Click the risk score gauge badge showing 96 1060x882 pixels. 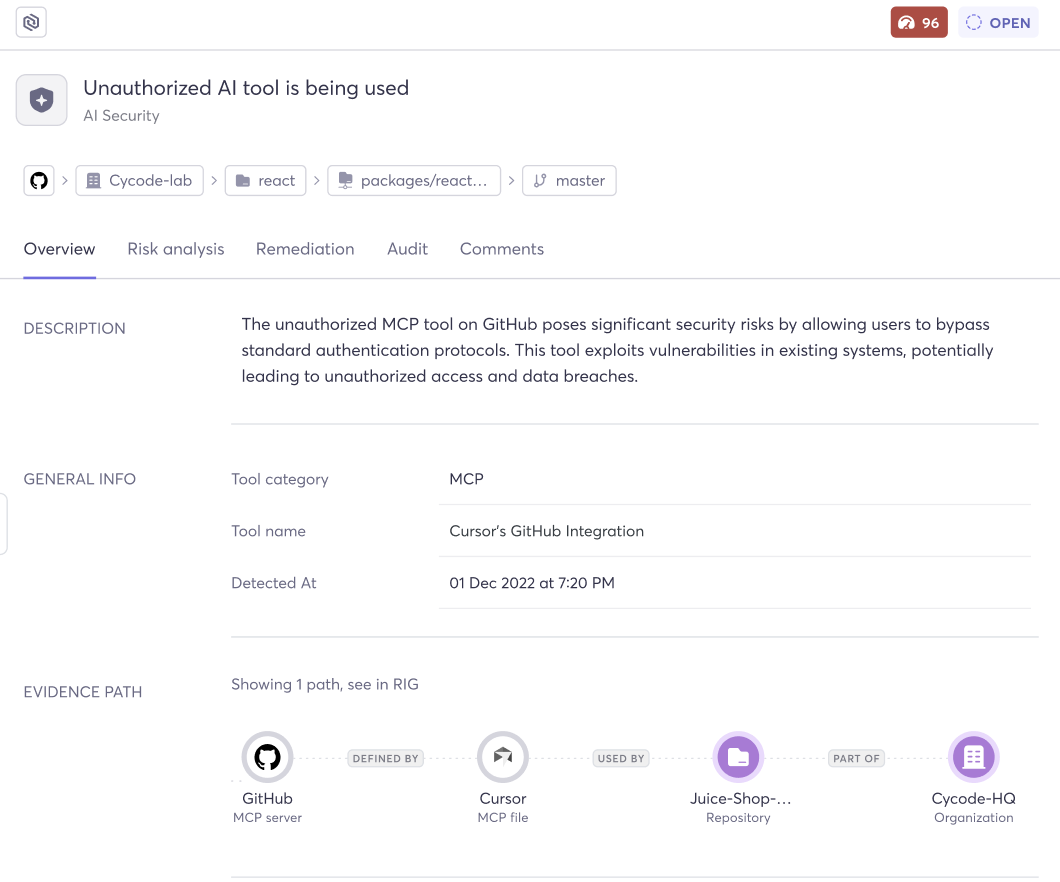click(918, 22)
